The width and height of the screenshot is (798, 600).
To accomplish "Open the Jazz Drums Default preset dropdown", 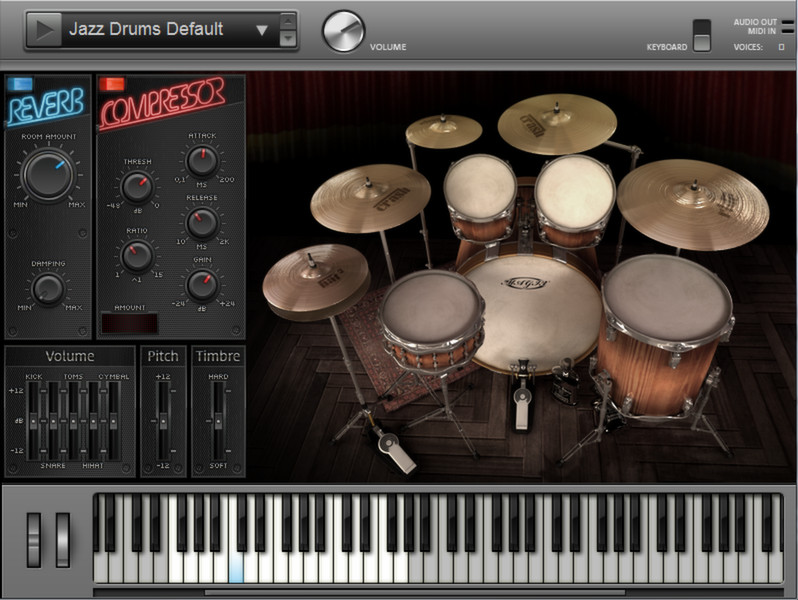I will click(262, 30).
